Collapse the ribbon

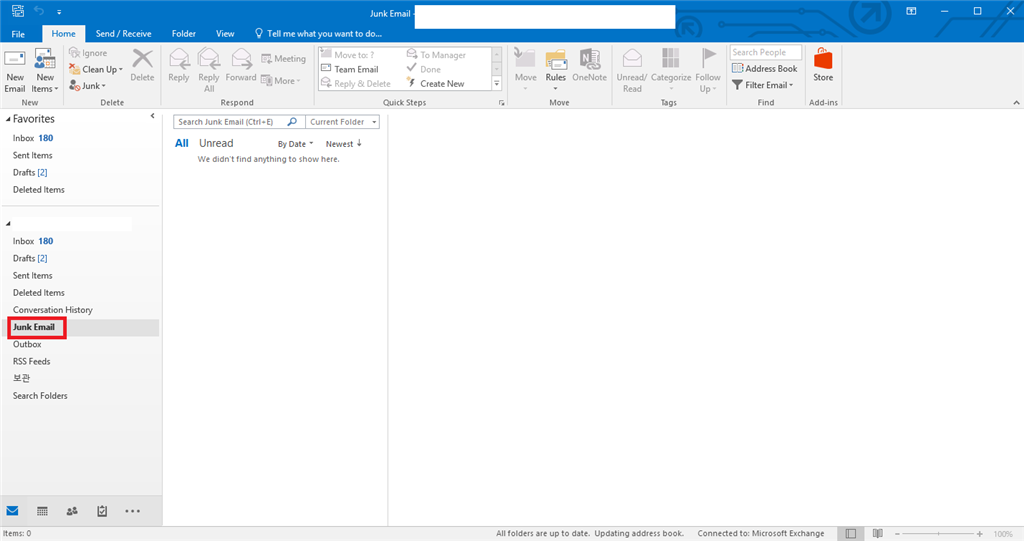click(x=1016, y=103)
